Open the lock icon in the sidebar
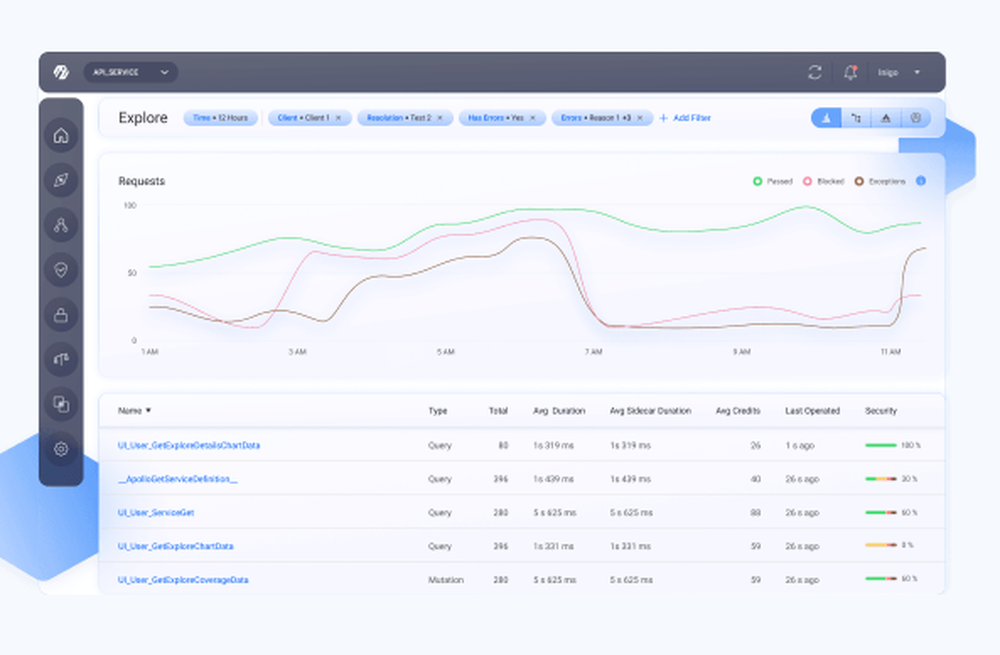The width and height of the screenshot is (1000, 655). pos(61,314)
